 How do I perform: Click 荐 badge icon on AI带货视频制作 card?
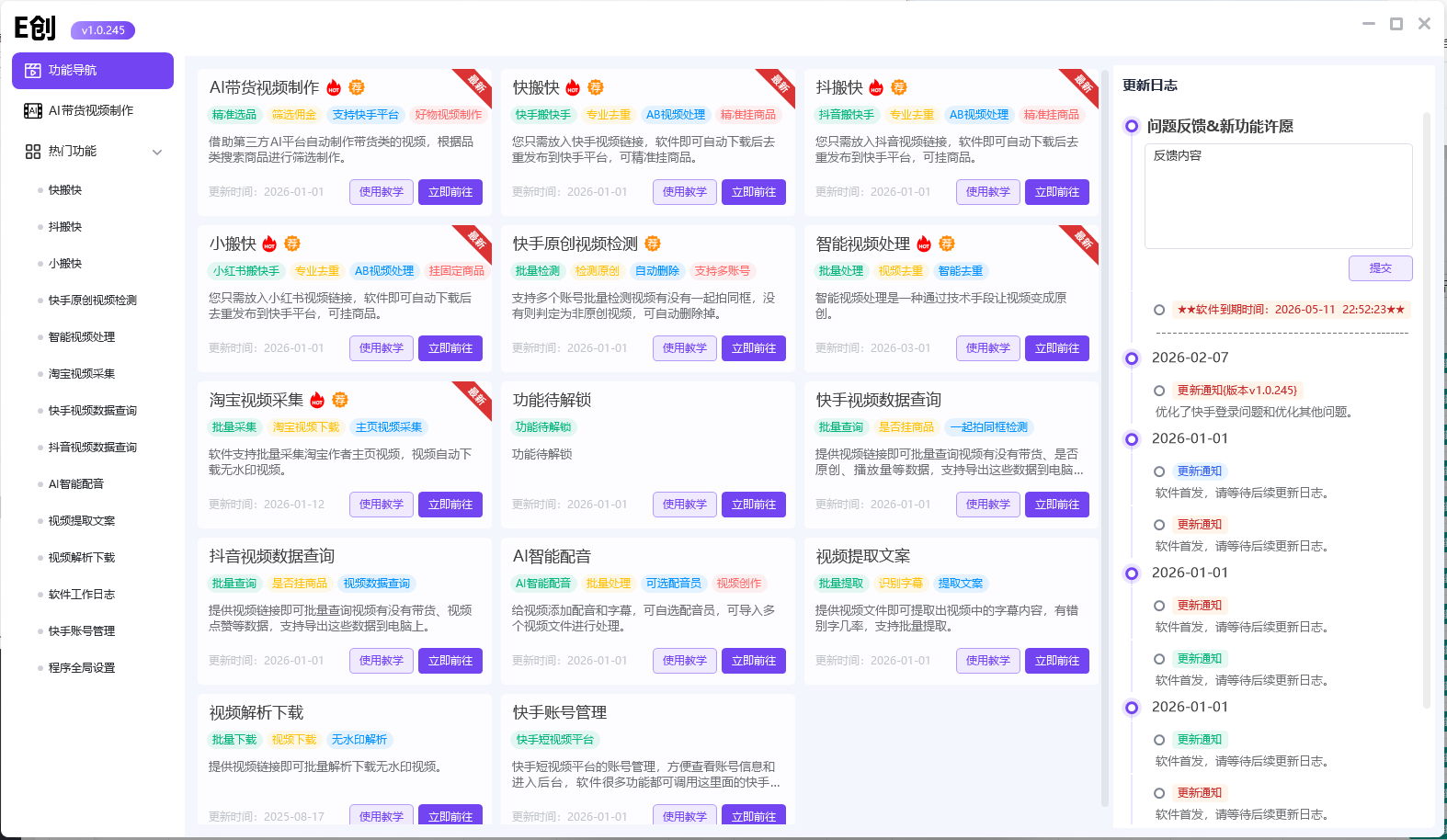pyautogui.click(x=357, y=87)
